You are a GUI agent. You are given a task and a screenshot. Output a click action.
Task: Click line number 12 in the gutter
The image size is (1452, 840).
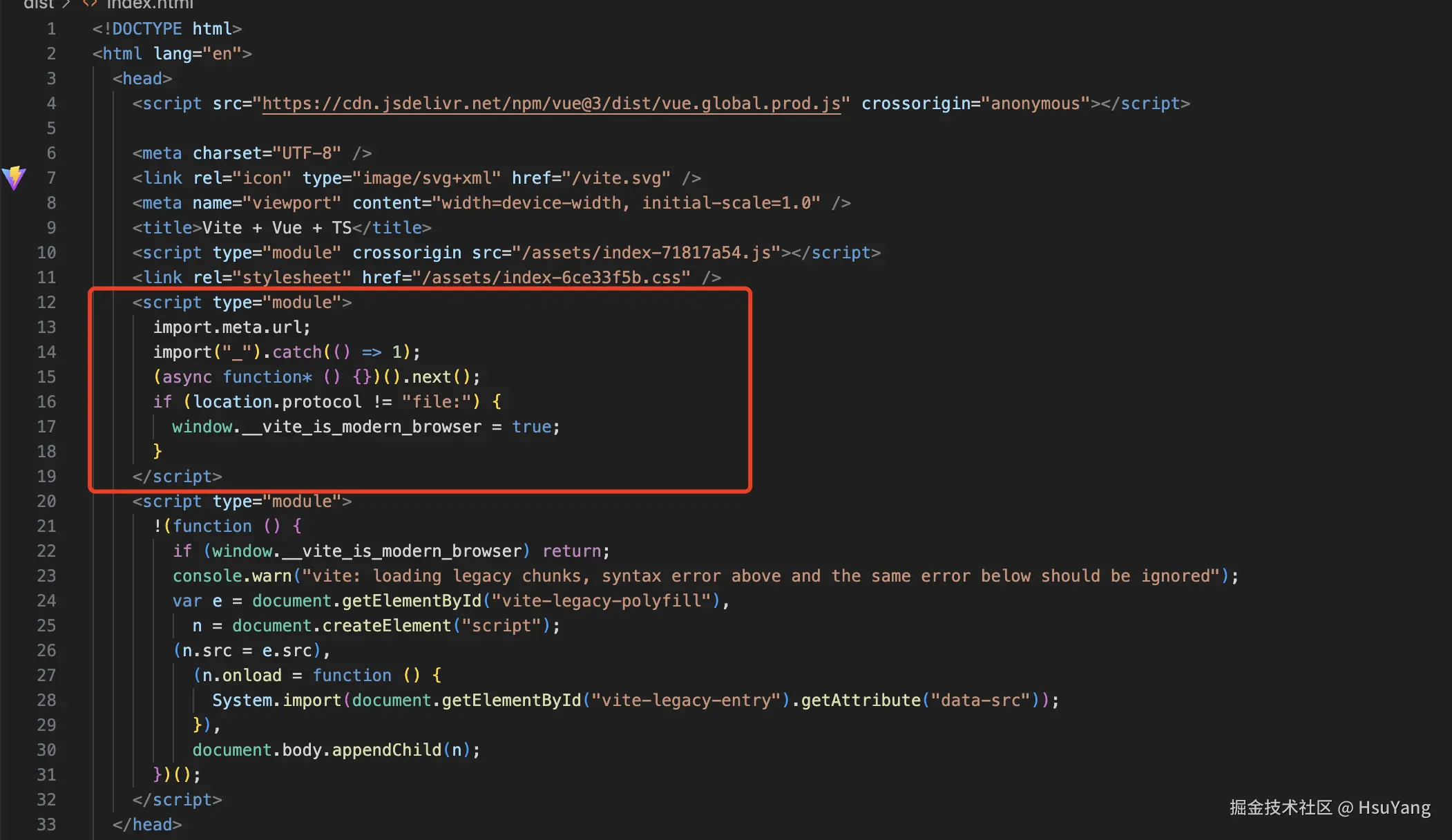pos(46,303)
